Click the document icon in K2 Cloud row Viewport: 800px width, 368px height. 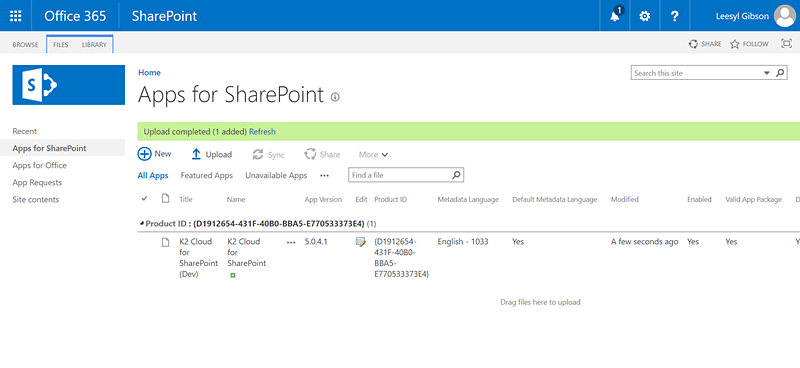[165, 242]
